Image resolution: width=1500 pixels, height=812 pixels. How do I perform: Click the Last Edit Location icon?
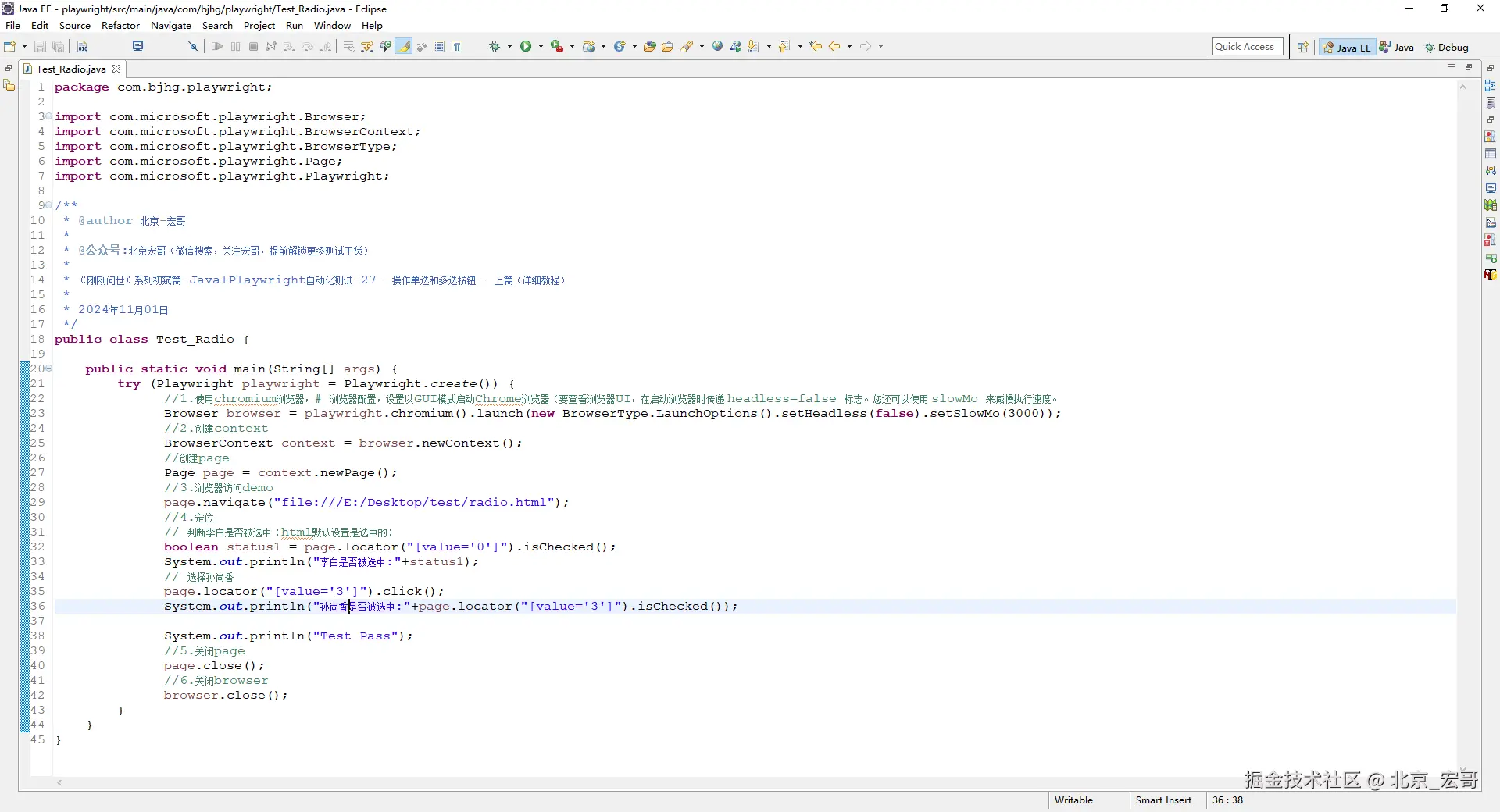816,47
